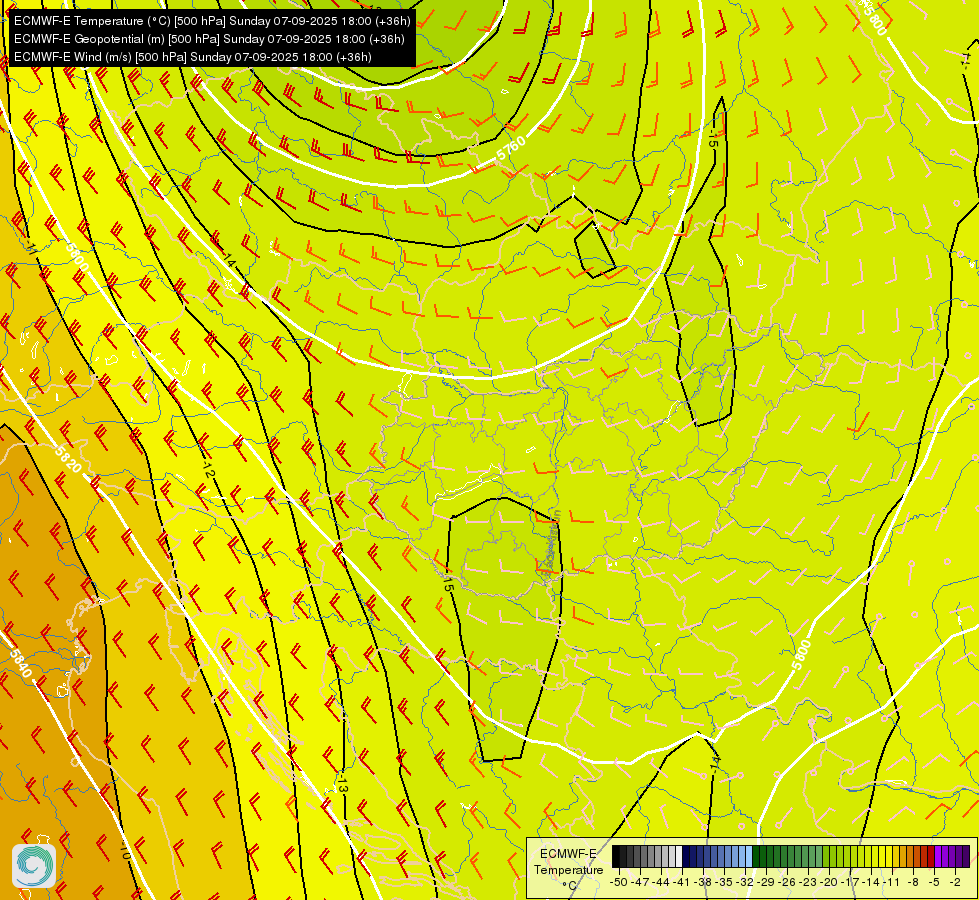Click the -38 tick label on legend
The image size is (979, 900).
(703, 883)
